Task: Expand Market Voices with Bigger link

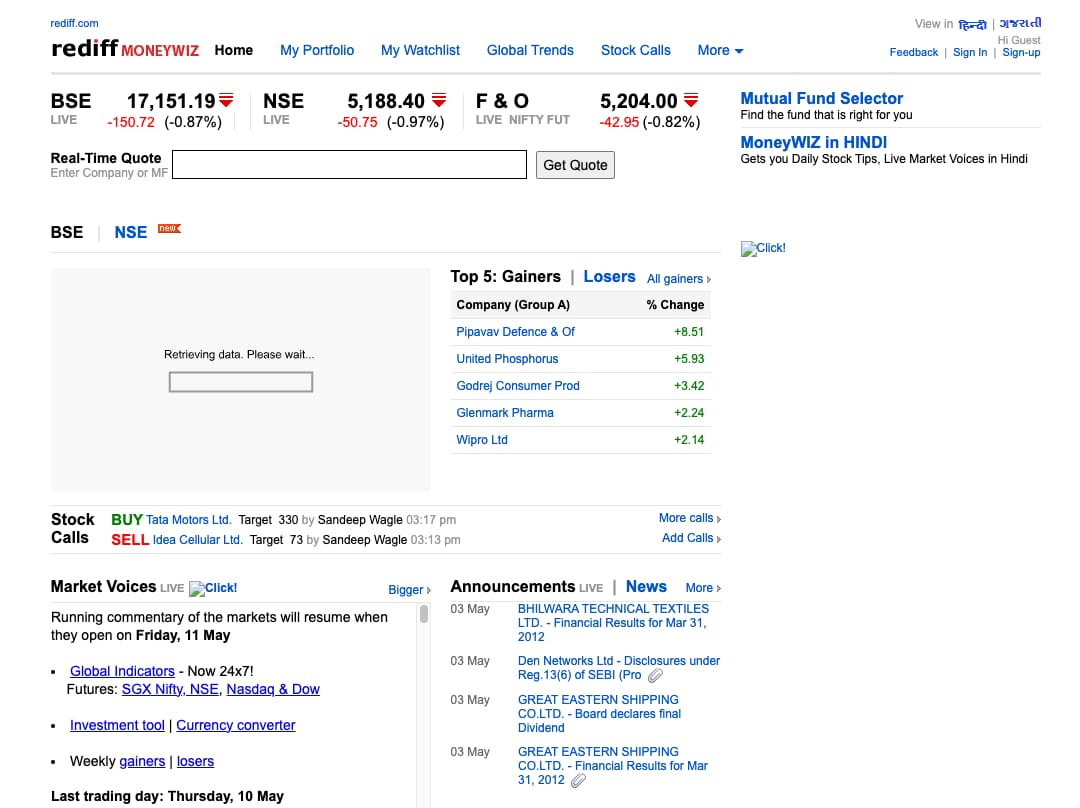Action: coord(409,590)
